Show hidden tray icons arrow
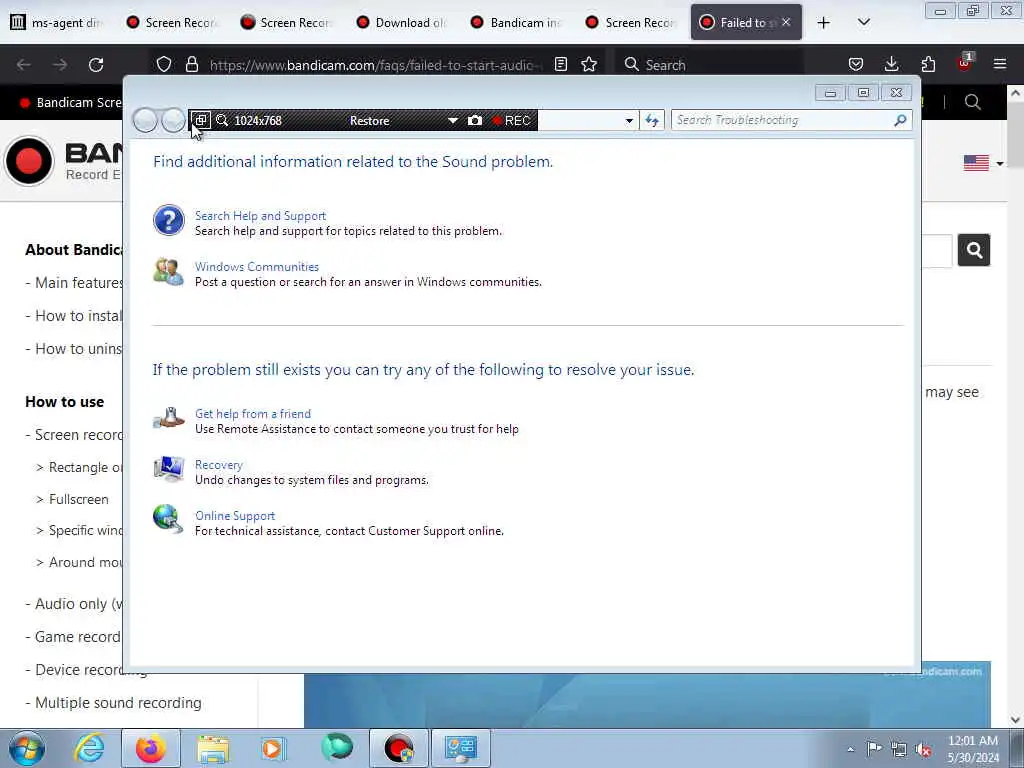Image resolution: width=1024 pixels, height=768 pixels. coord(850,749)
